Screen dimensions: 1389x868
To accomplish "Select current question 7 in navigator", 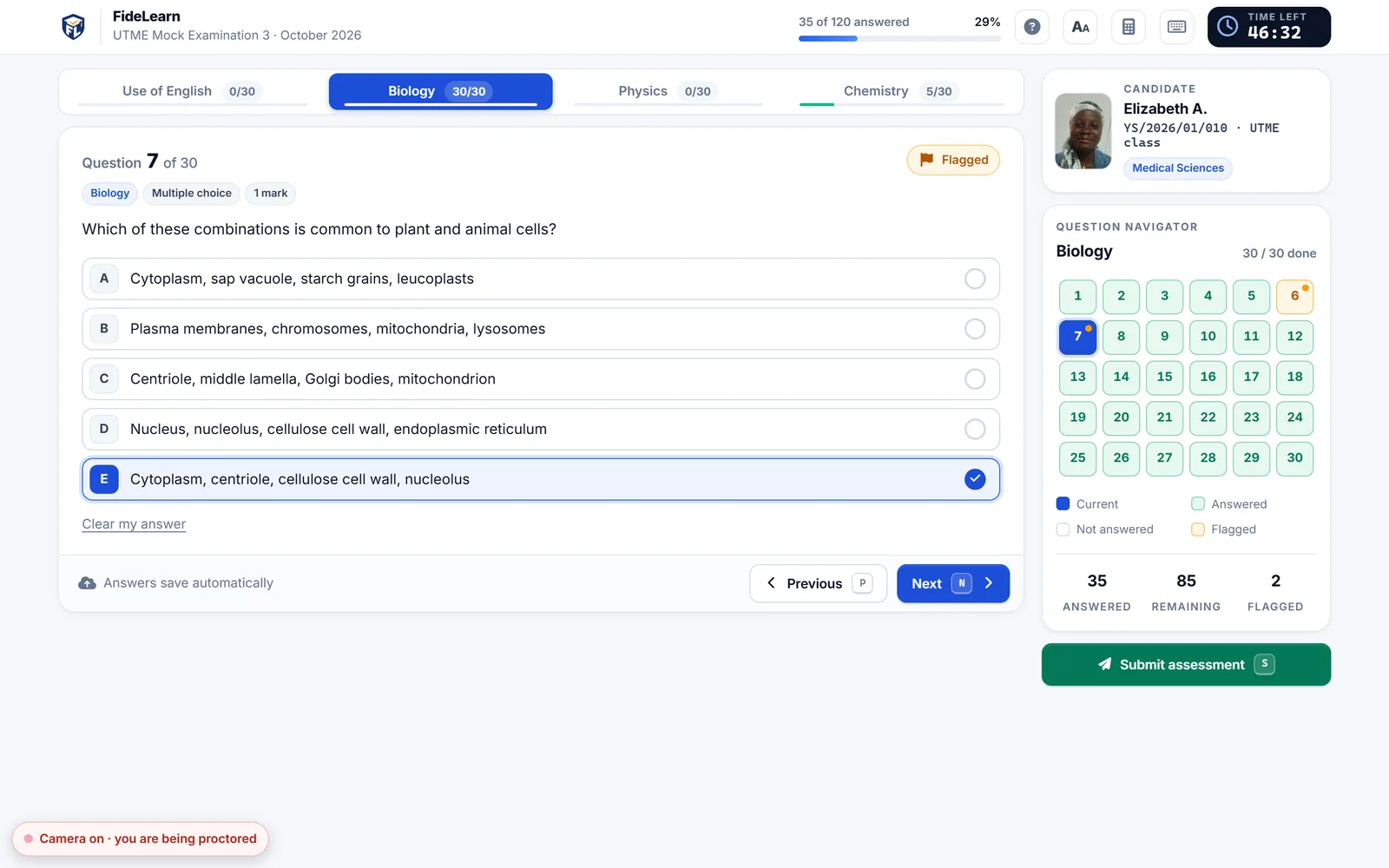I will (x=1077, y=337).
